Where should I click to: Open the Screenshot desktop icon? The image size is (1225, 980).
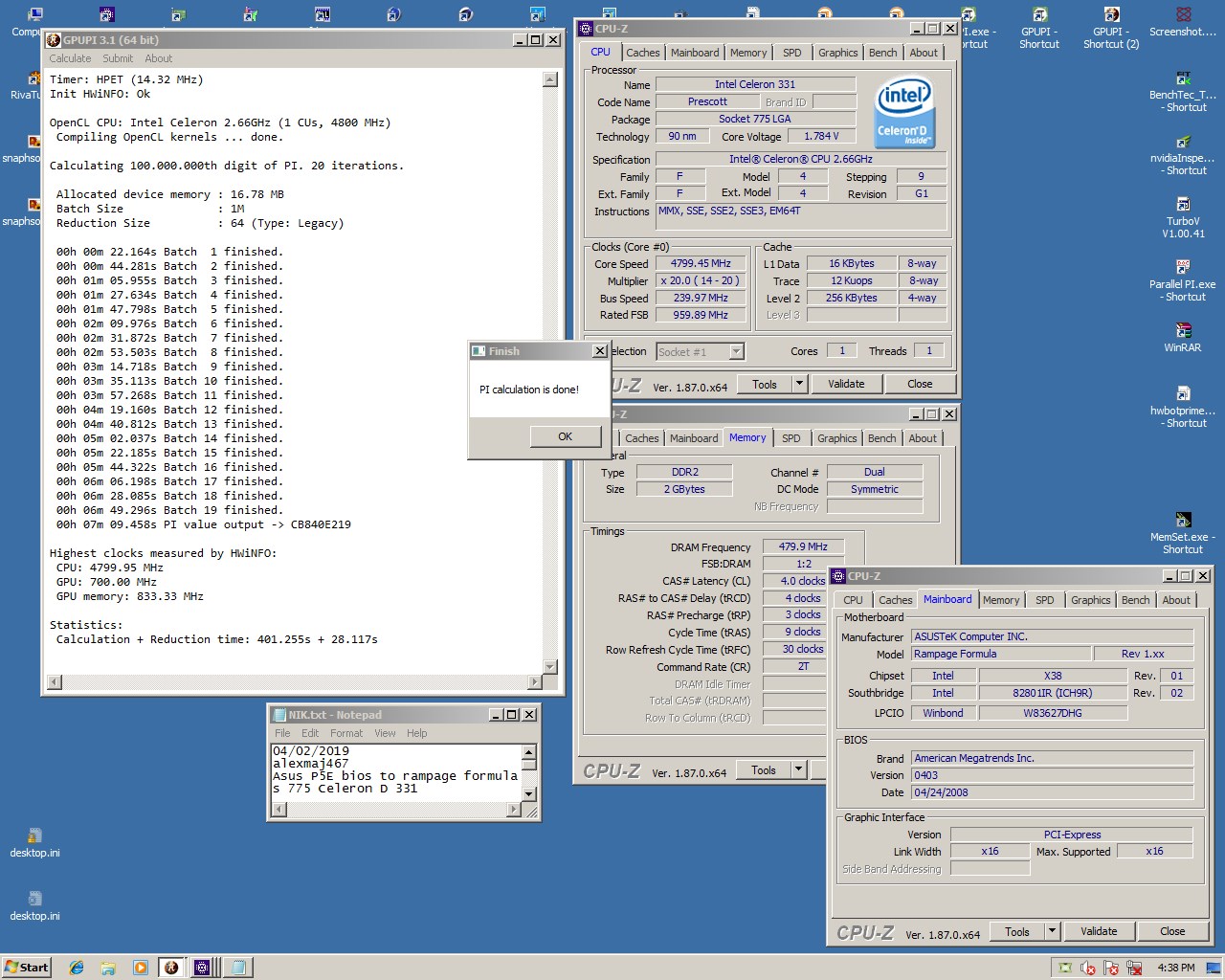tap(1183, 22)
